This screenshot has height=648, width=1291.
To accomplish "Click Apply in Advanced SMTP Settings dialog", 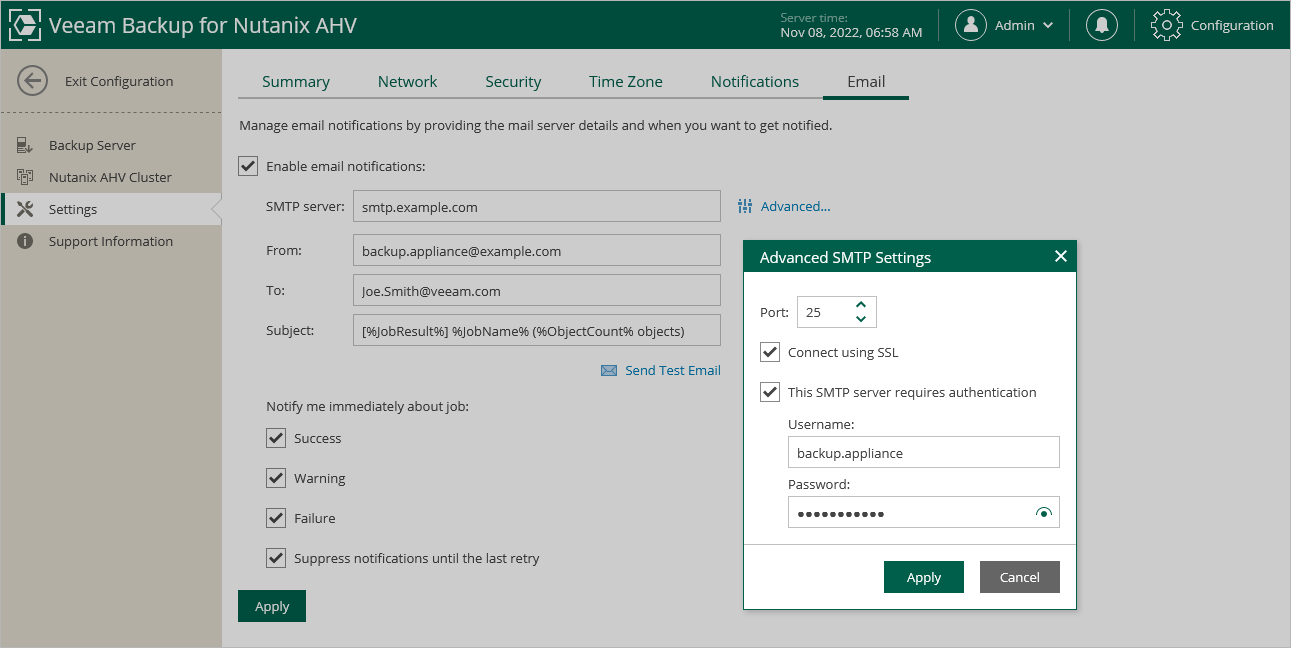I will pyautogui.click(x=924, y=577).
